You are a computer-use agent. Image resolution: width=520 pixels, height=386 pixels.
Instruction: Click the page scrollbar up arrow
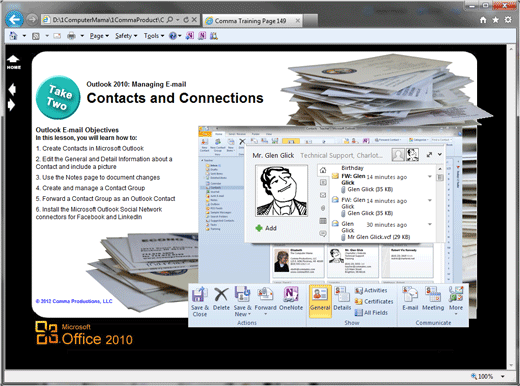[x=511, y=49]
